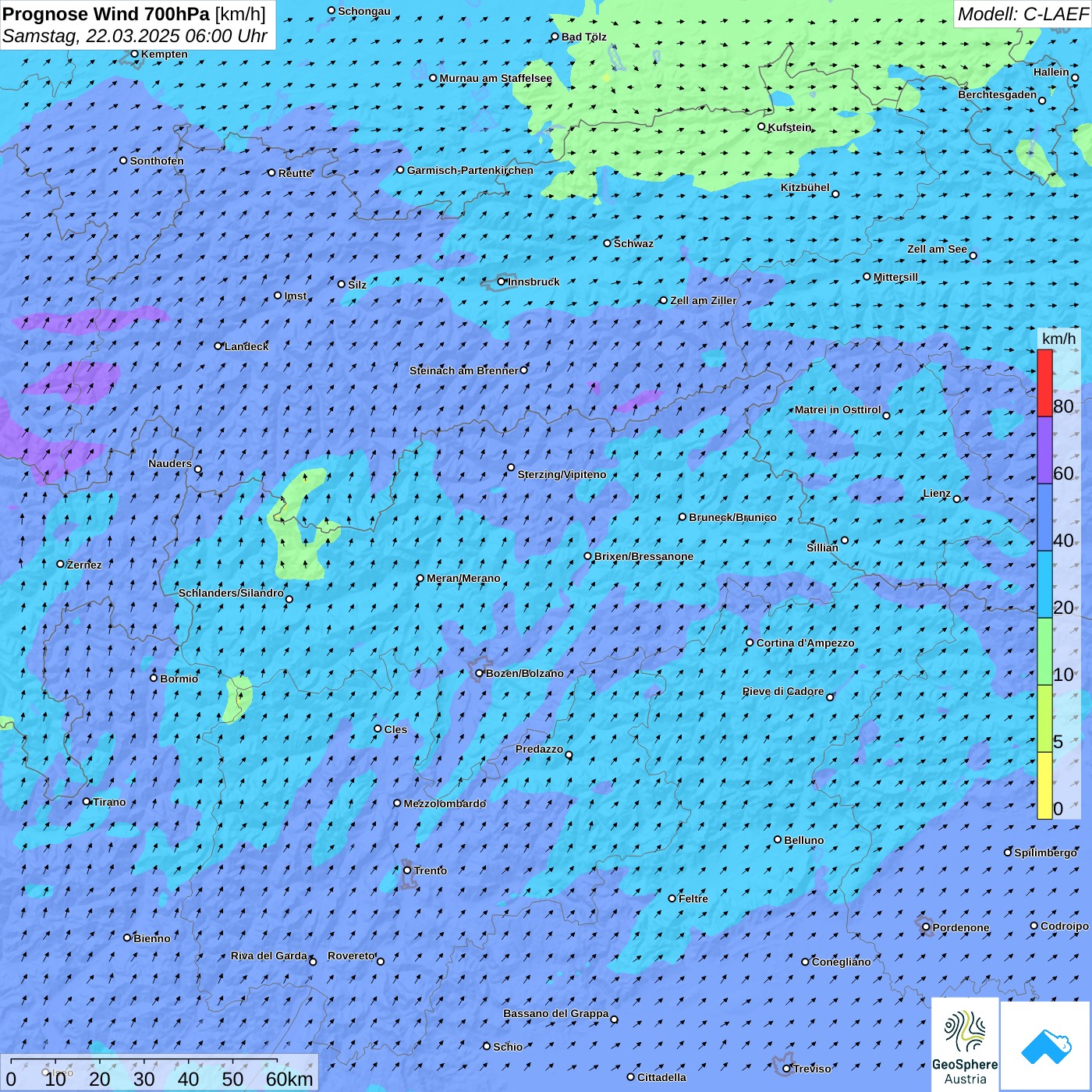Click the Lienz city label
This screenshot has height=1092, width=1092.
937,493
